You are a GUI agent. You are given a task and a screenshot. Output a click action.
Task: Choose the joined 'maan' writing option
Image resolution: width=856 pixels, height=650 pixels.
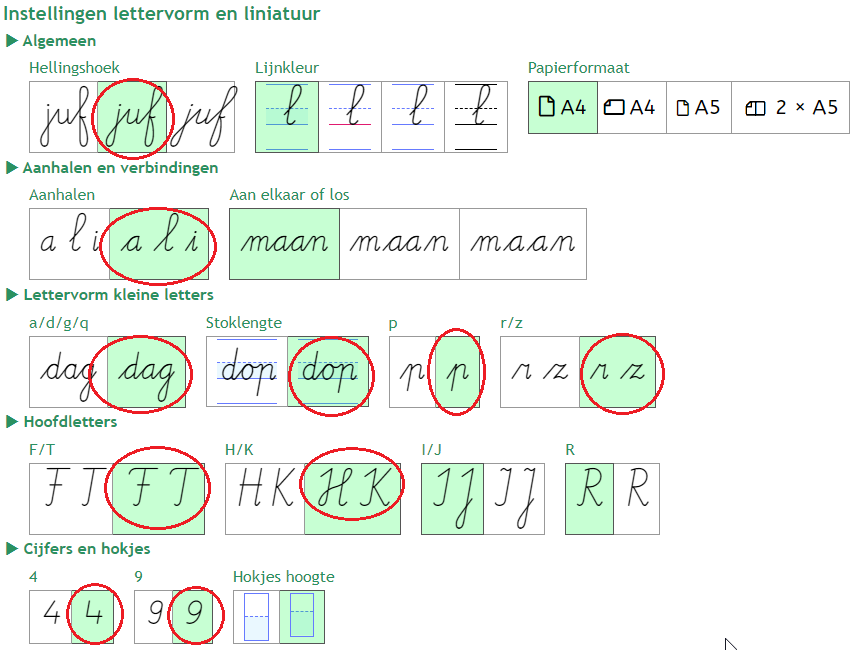285,243
